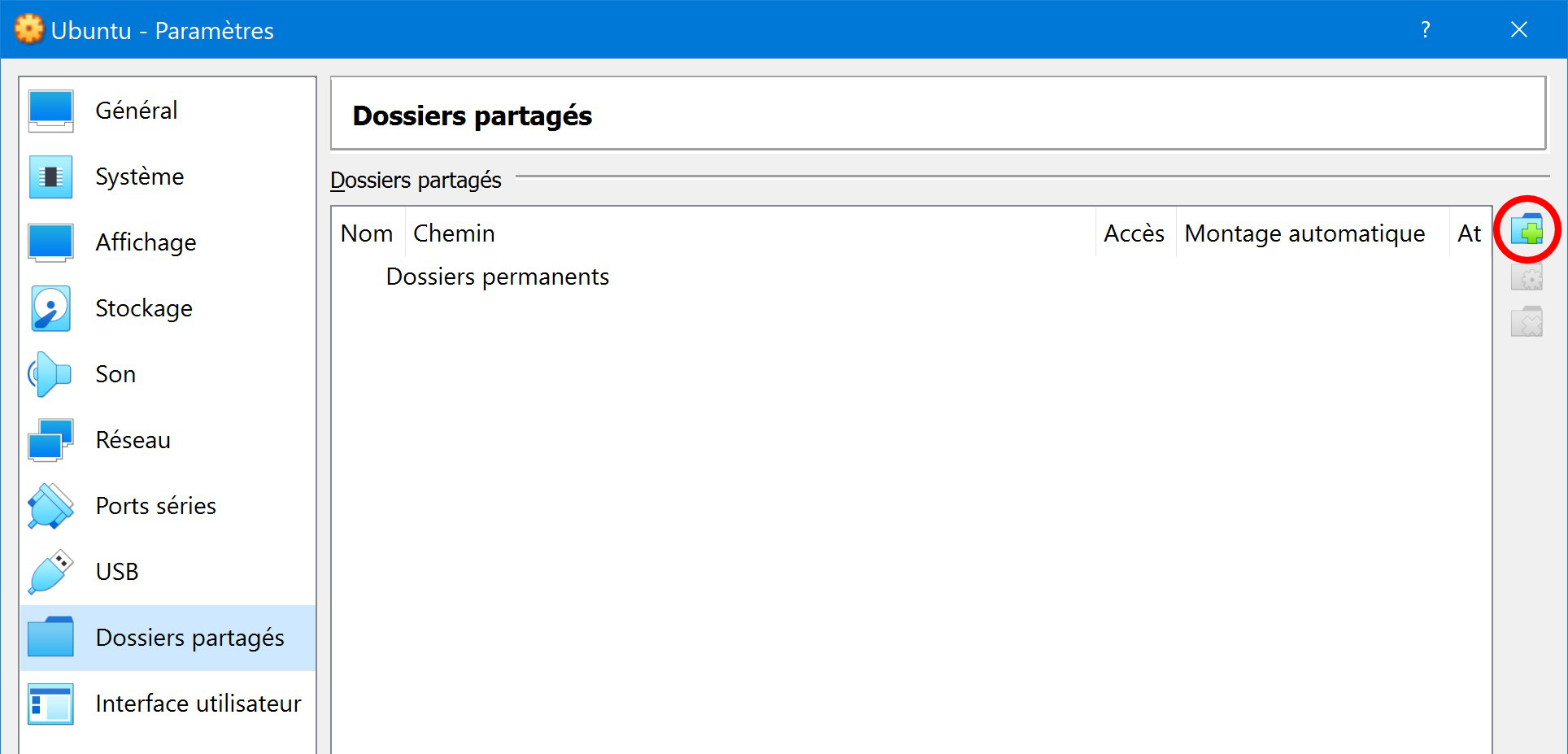Click the Son speaker icon

[x=50, y=374]
